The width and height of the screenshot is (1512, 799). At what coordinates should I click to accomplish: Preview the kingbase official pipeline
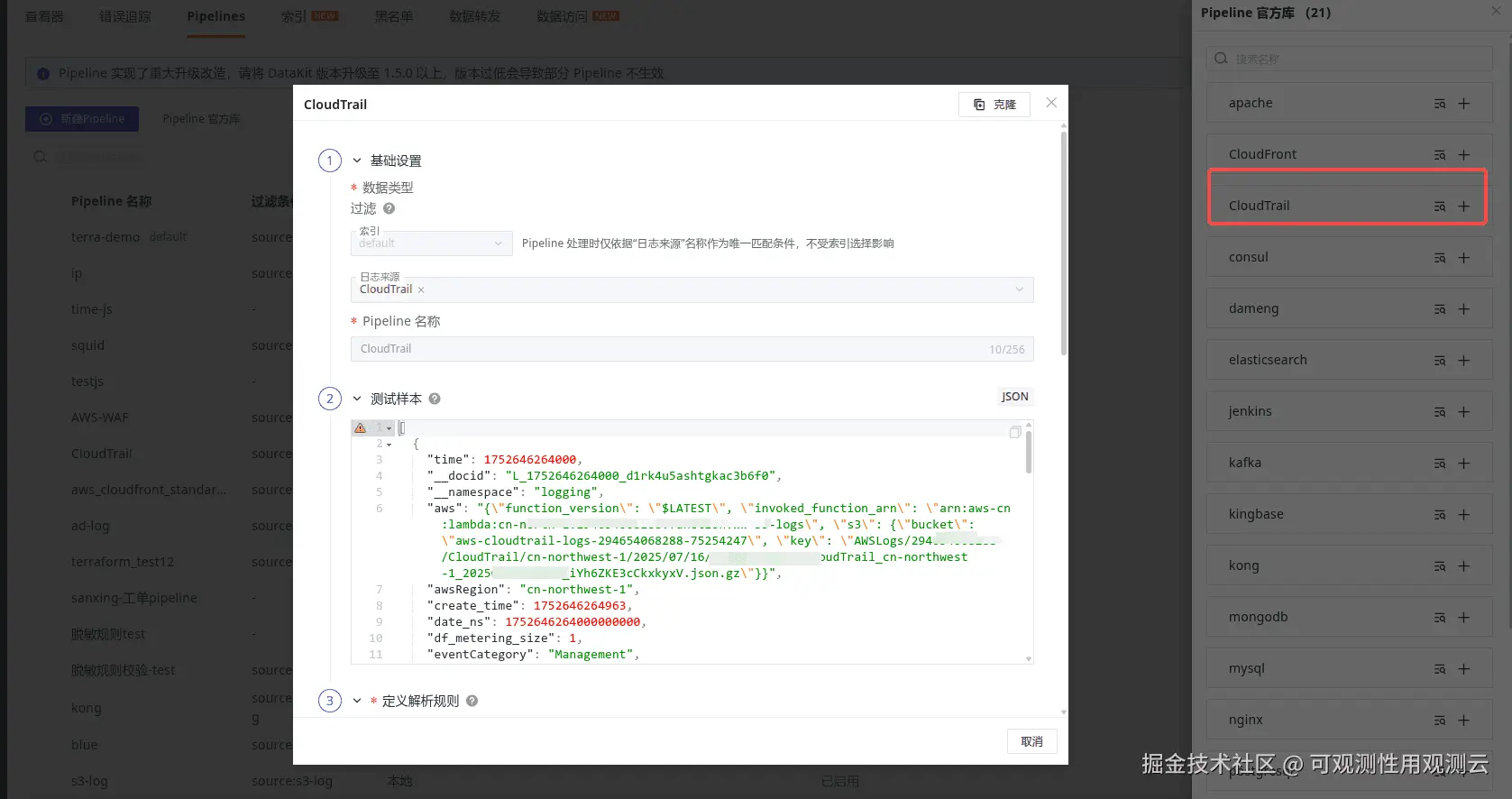[1440, 515]
